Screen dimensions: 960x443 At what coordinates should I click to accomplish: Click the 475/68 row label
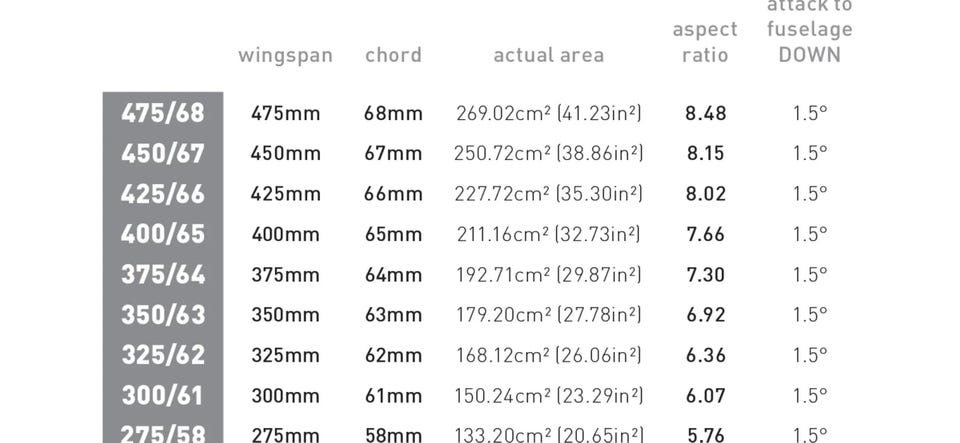[163, 113]
